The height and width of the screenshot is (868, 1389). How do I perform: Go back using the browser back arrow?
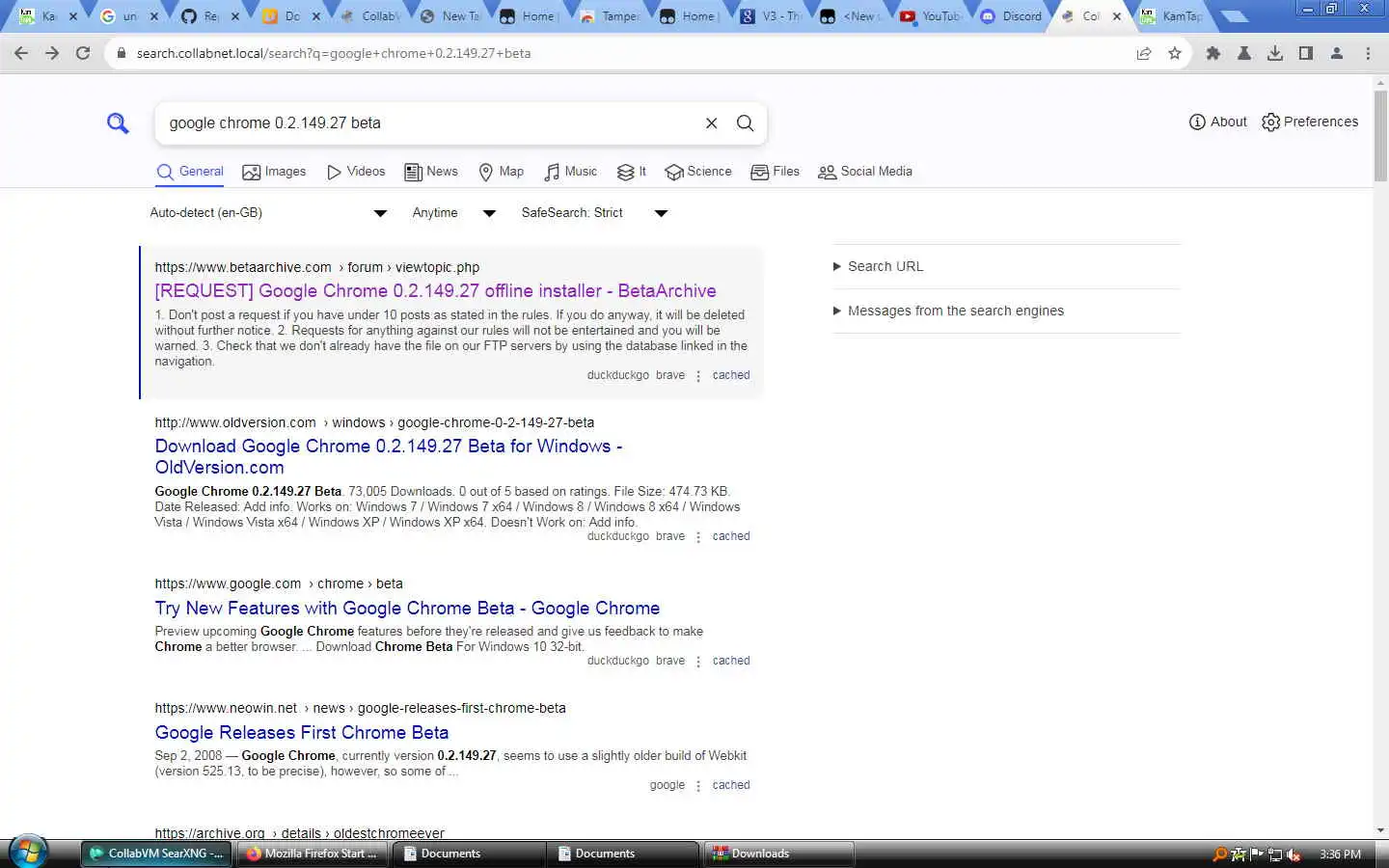[21, 53]
